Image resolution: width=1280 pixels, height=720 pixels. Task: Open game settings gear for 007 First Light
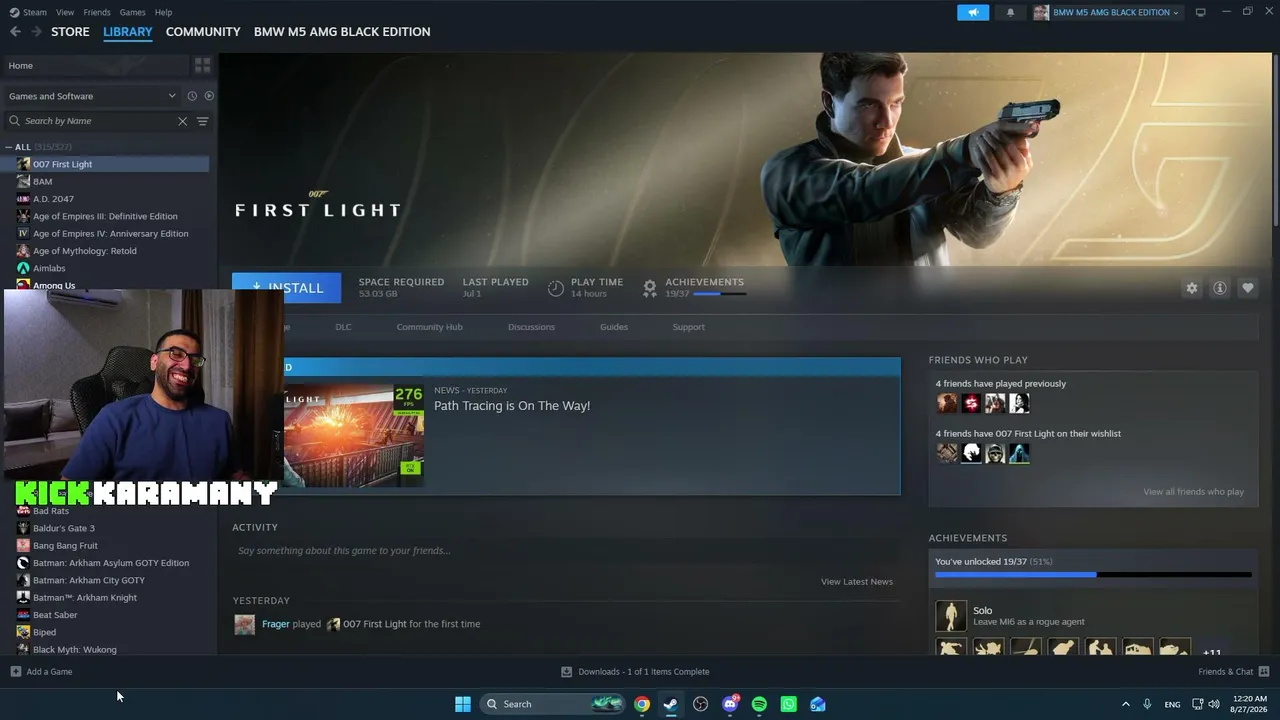1191,288
